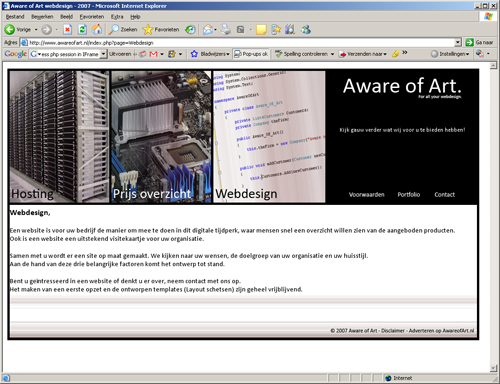Click the "Webdesign," heading text
500x384 pixels.
pyautogui.click(x=30, y=213)
